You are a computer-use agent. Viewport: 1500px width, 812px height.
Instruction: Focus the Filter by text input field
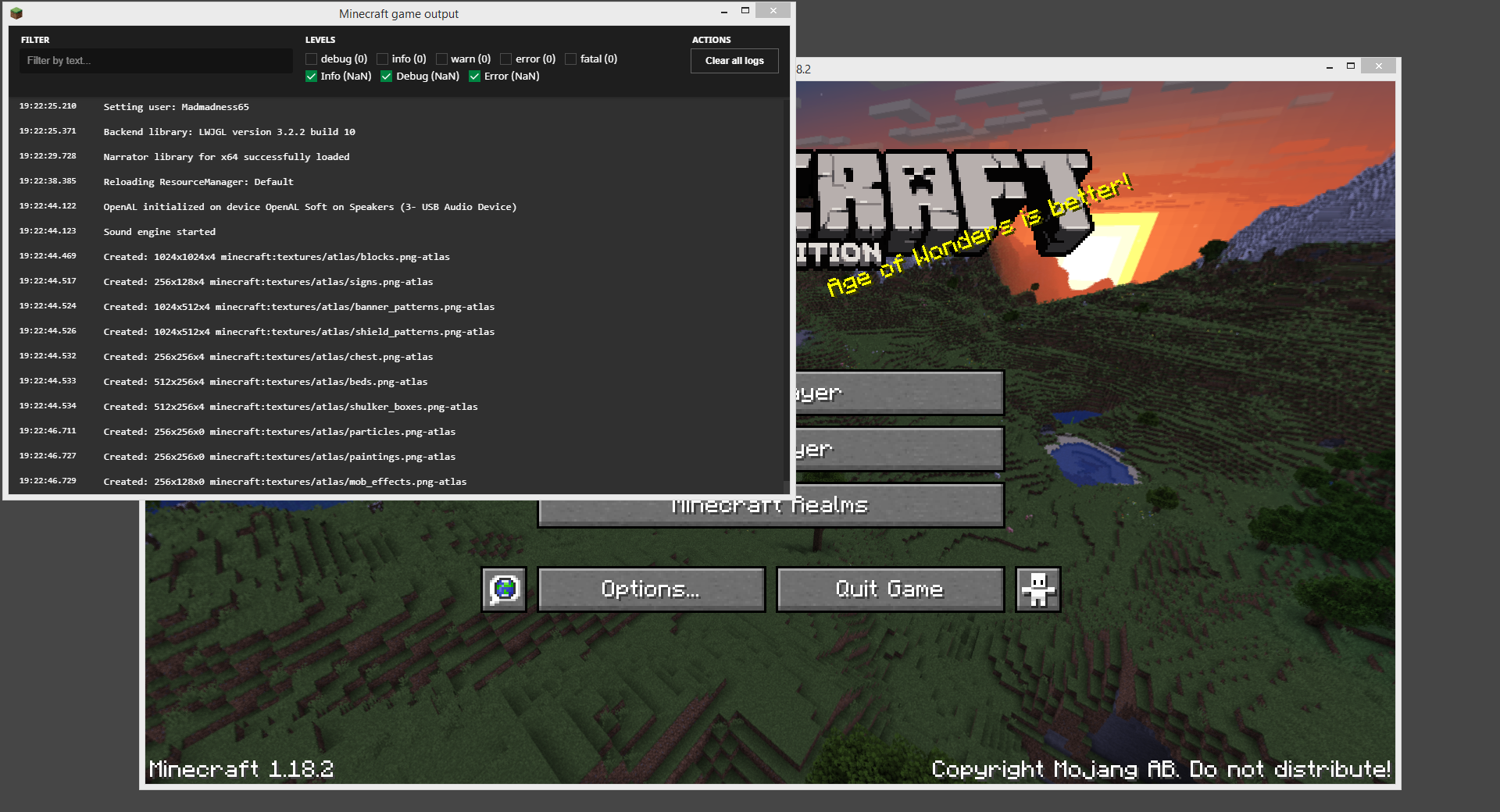click(x=156, y=61)
